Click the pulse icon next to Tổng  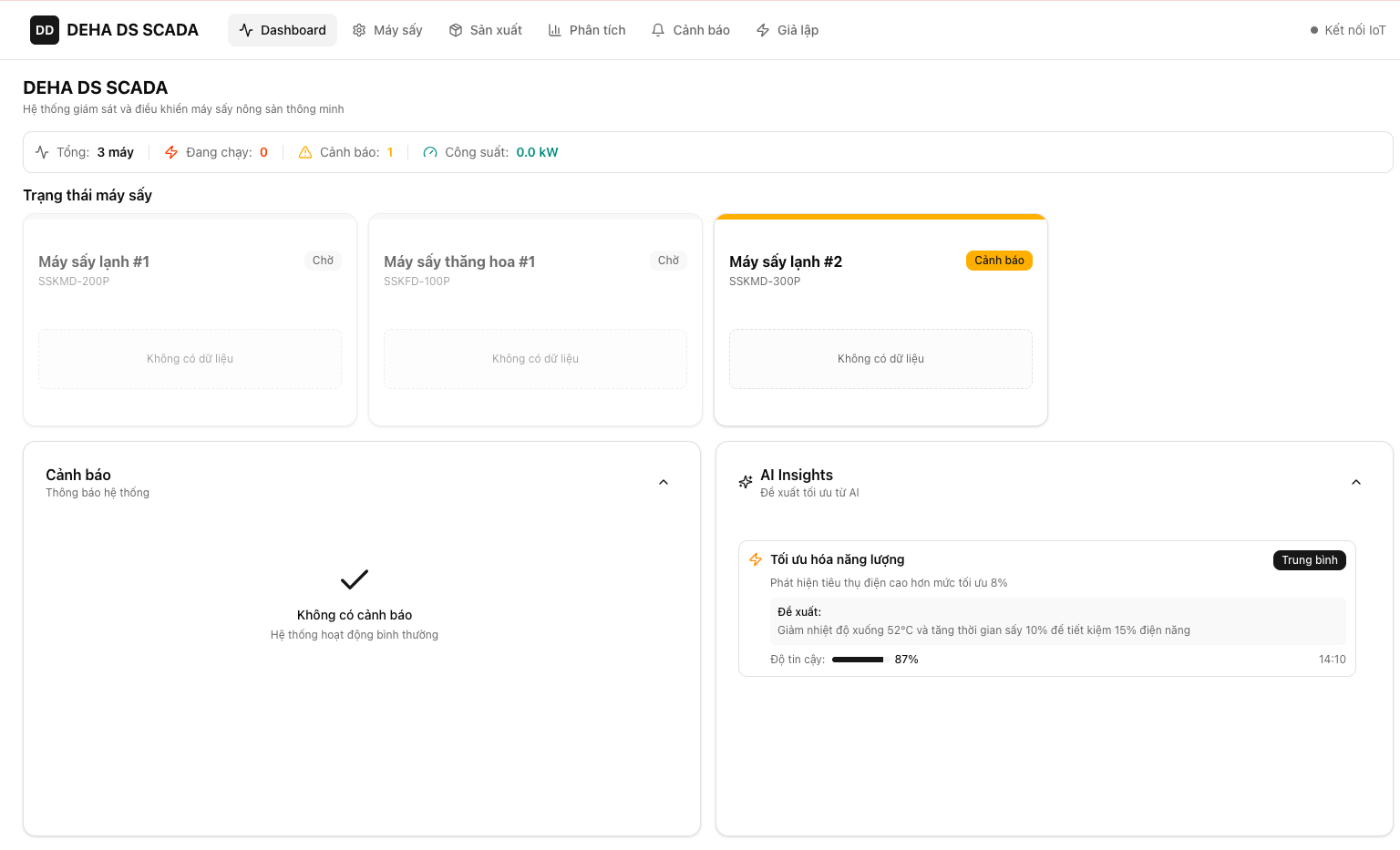42,152
